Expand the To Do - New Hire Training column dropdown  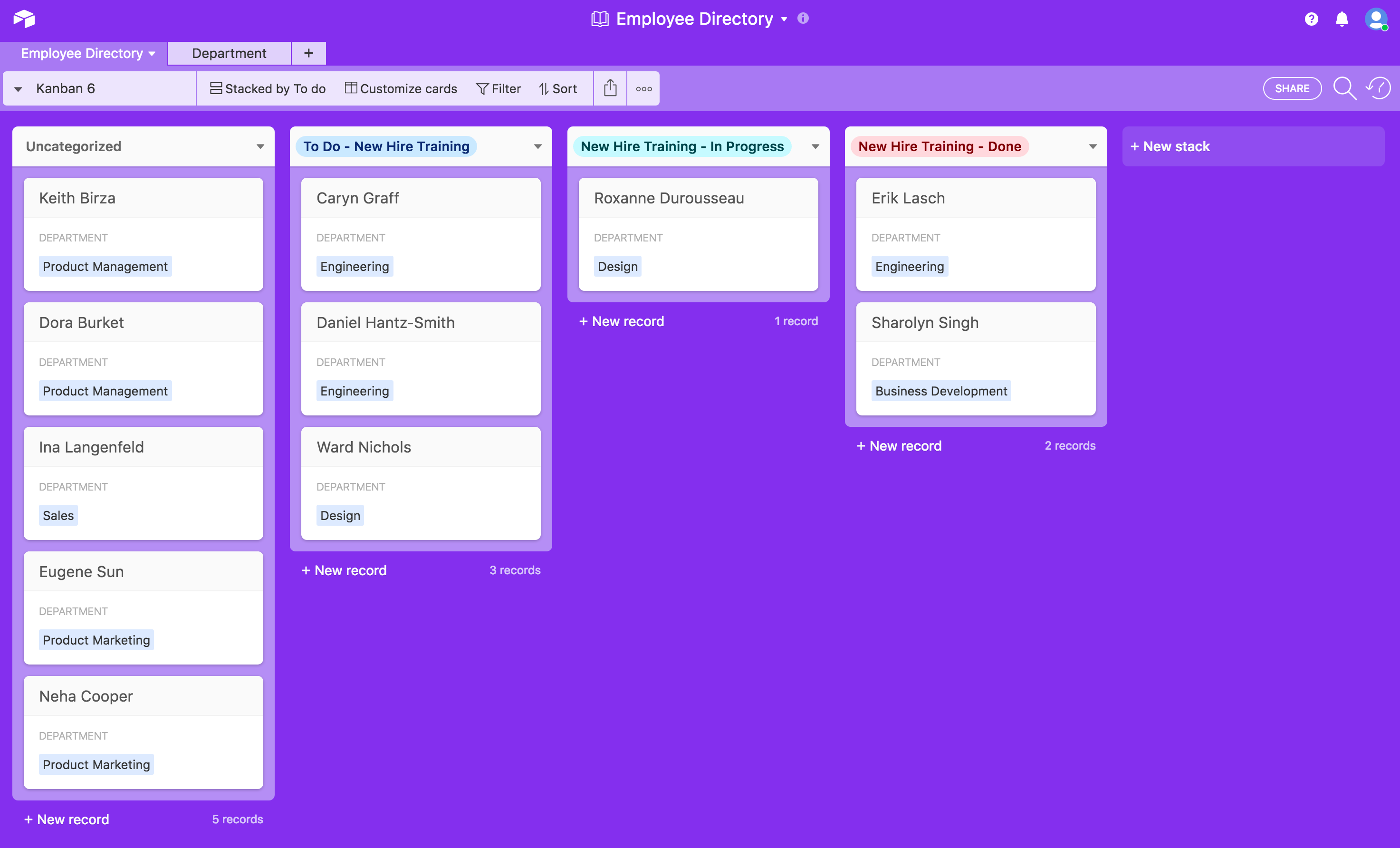pos(536,146)
